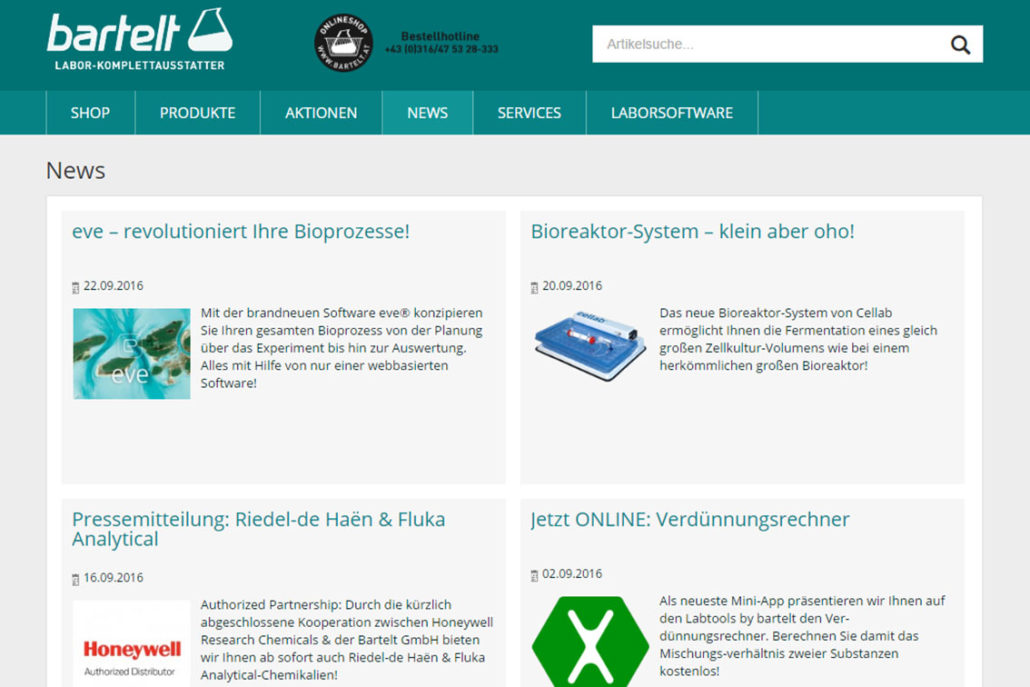The image size is (1030, 687).
Task: Open article 'eve – revolutioniert Ihre Bioprozesse!'
Action: pyautogui.click(x=241, y=232)
